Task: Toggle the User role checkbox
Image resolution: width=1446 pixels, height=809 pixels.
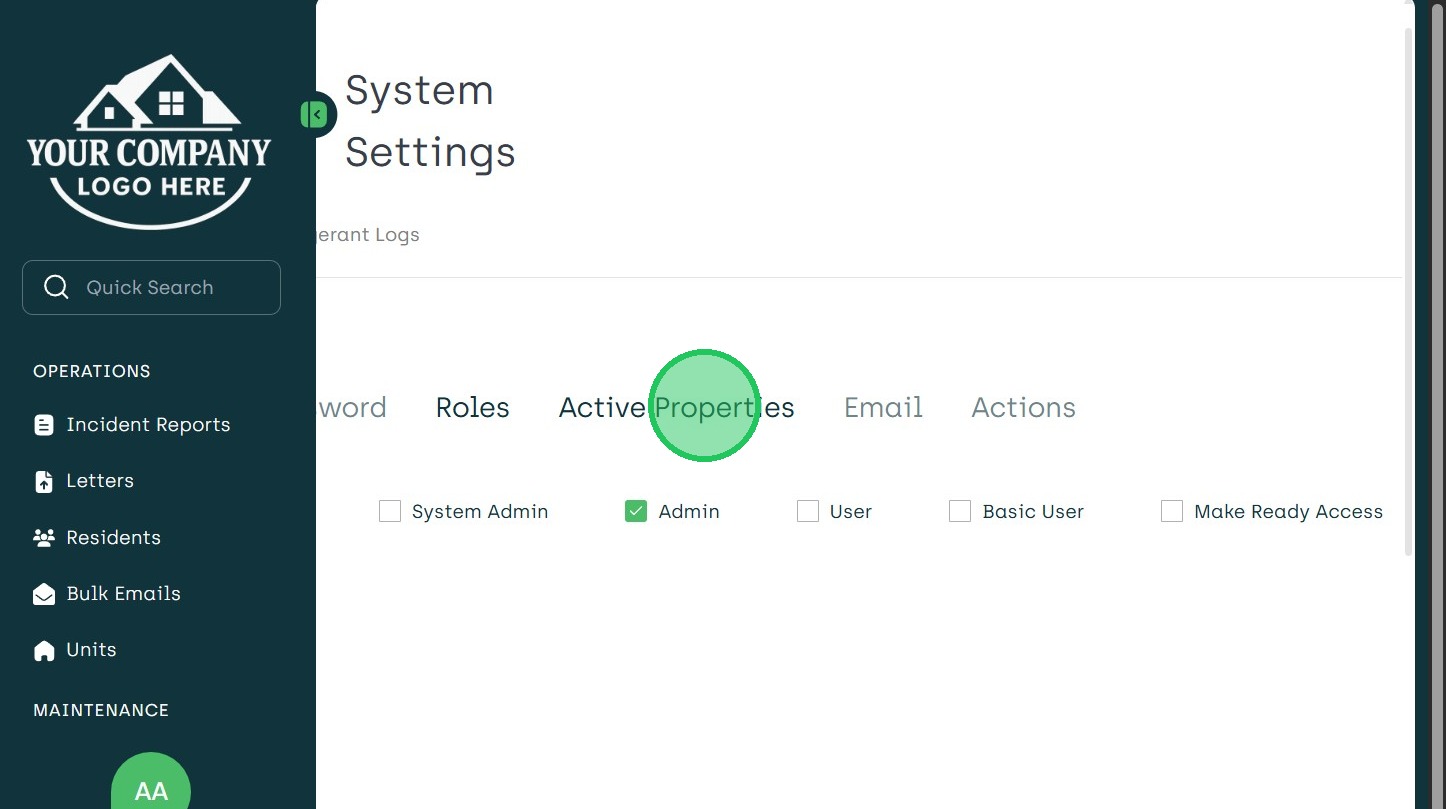Action: pyautogui.click(x=808, y=512)
